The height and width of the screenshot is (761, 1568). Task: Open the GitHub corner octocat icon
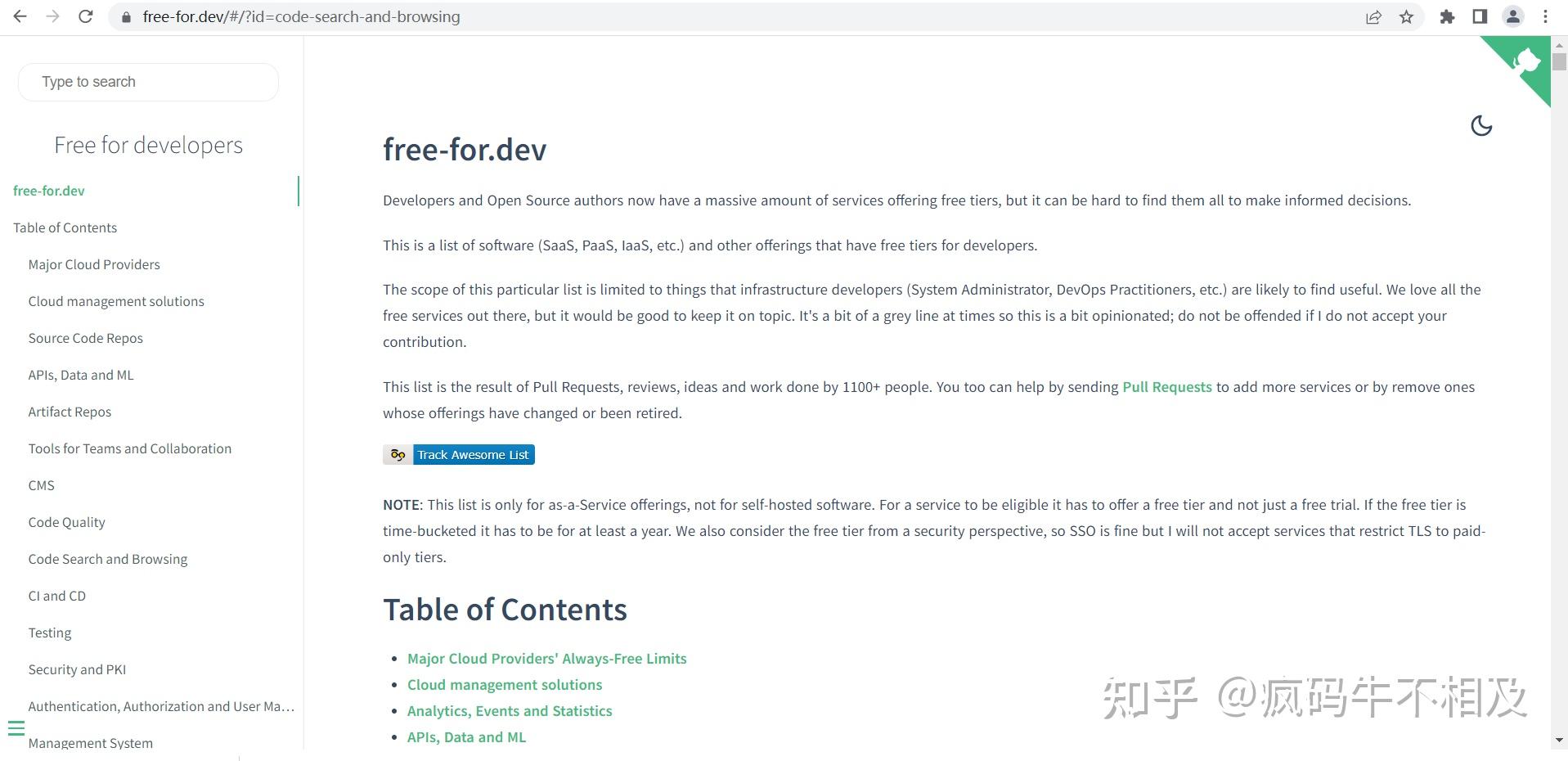pos(1526,63)
